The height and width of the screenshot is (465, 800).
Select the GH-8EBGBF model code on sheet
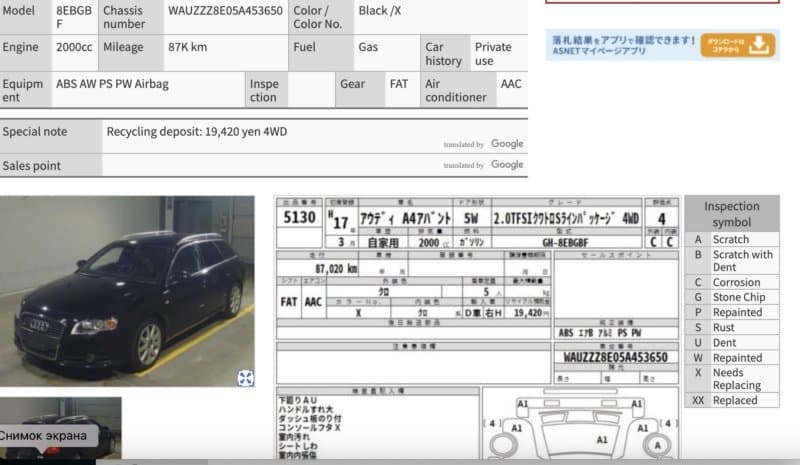565,242
